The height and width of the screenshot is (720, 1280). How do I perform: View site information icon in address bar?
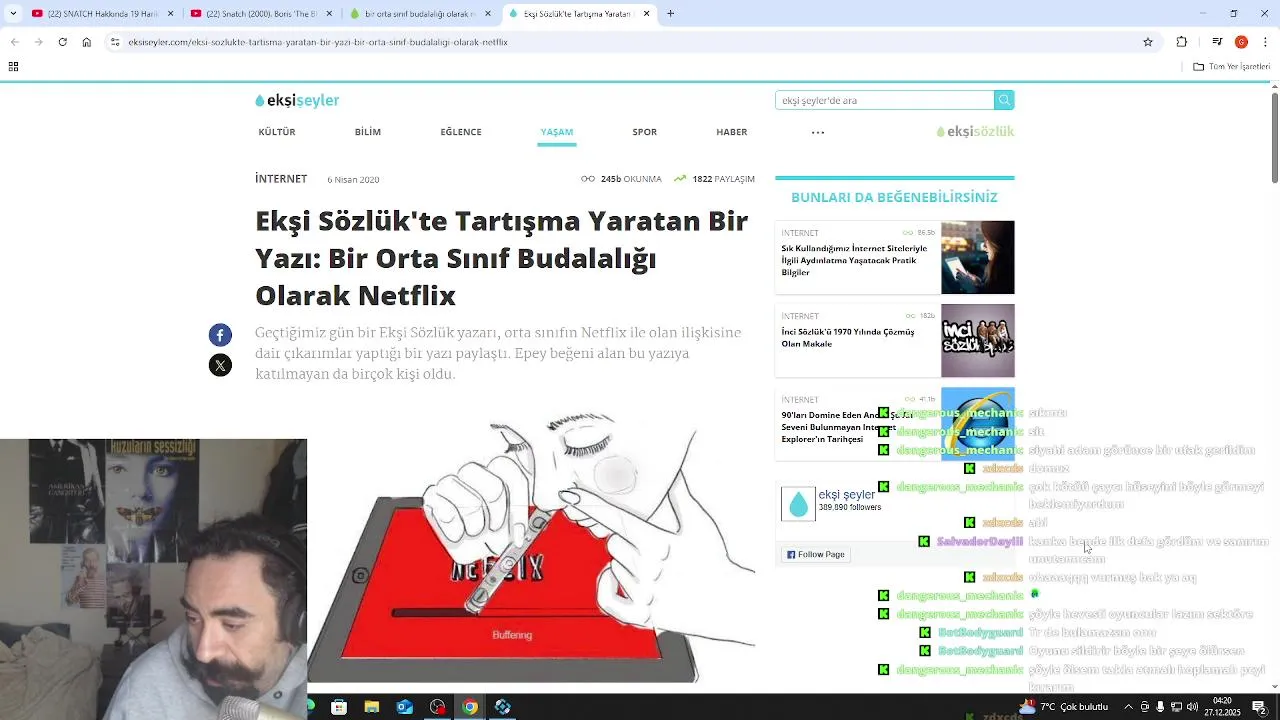(x=115, y=42)
